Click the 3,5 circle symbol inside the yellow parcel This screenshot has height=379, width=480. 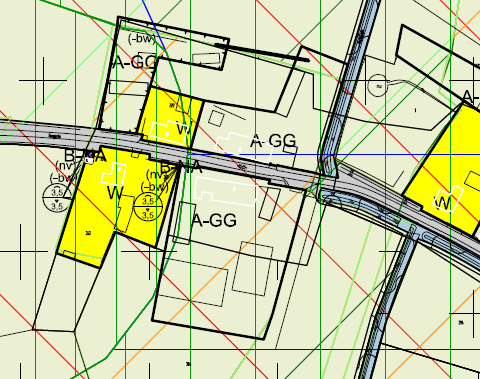pyautogui.click(x=148, y=207)
